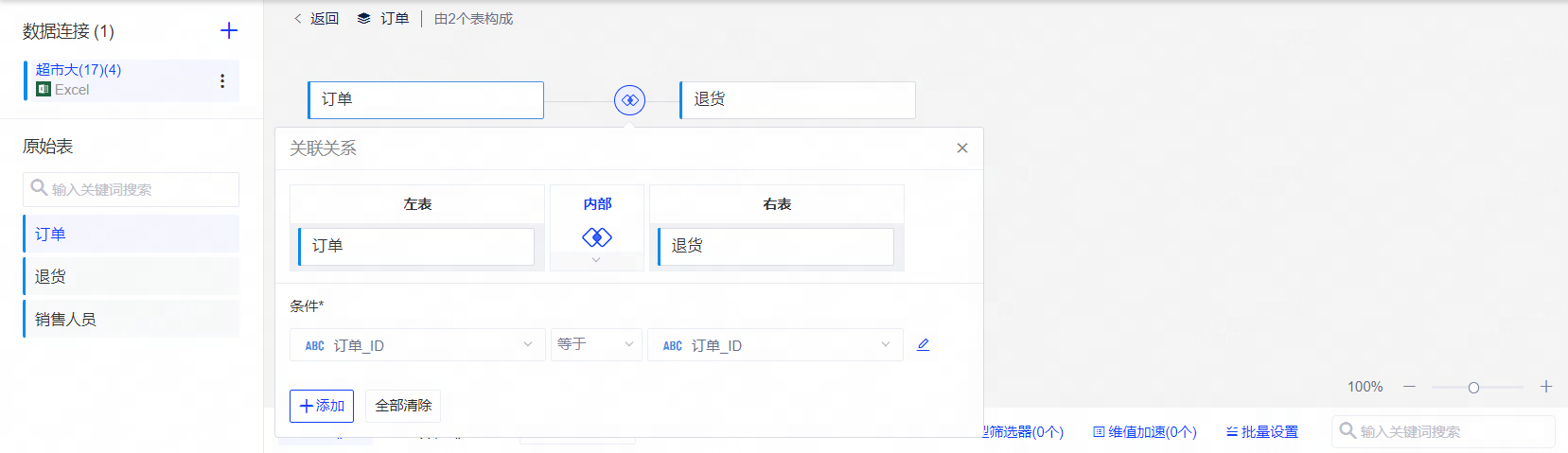Click the zoom slider handle
Screen dimensions: 1568x453
tap(1473, 388)
